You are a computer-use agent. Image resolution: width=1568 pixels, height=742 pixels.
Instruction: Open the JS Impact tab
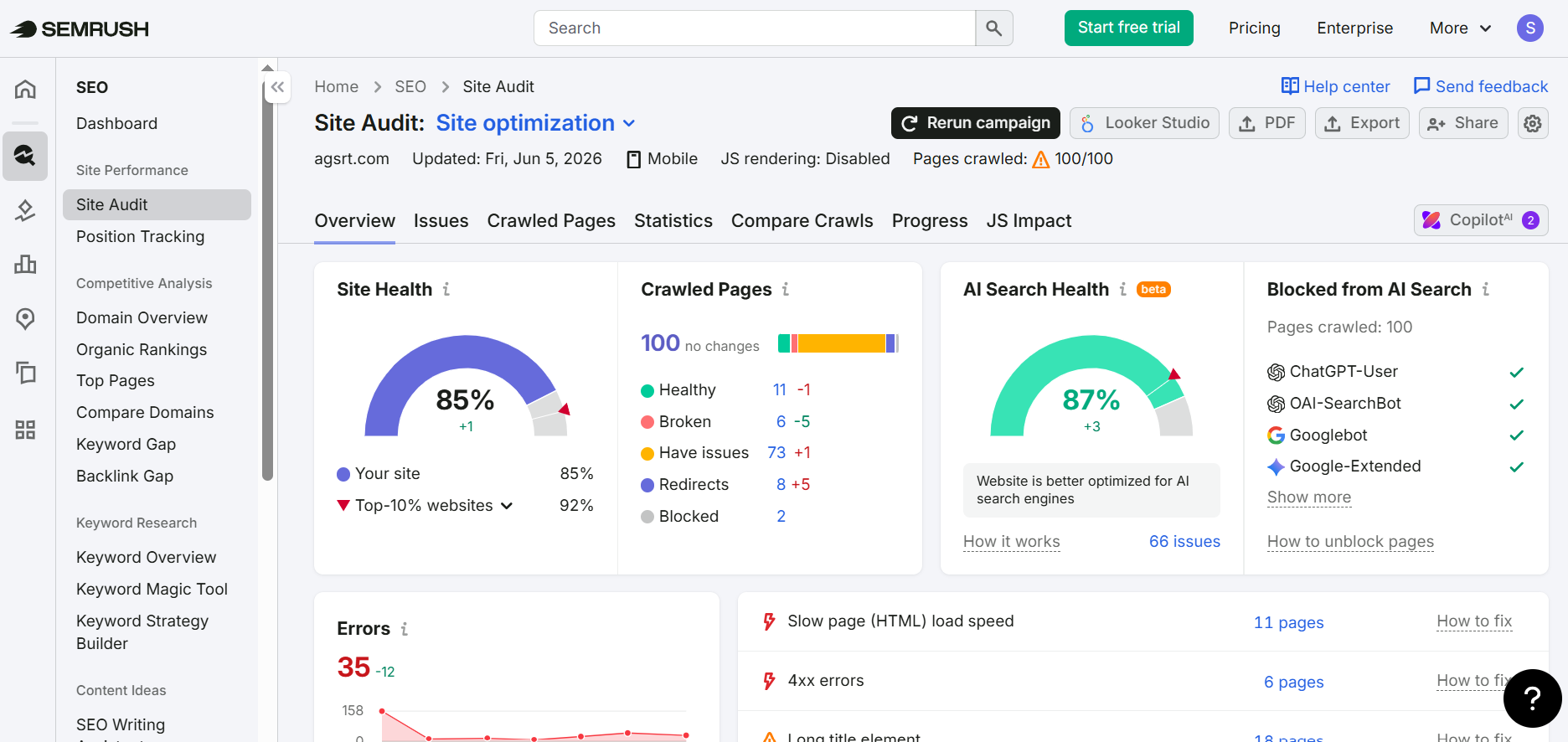[1029, 221]
